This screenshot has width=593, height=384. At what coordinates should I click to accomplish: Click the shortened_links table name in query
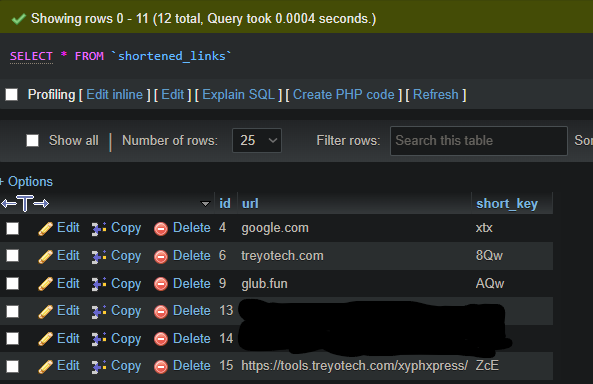point(172,56)
